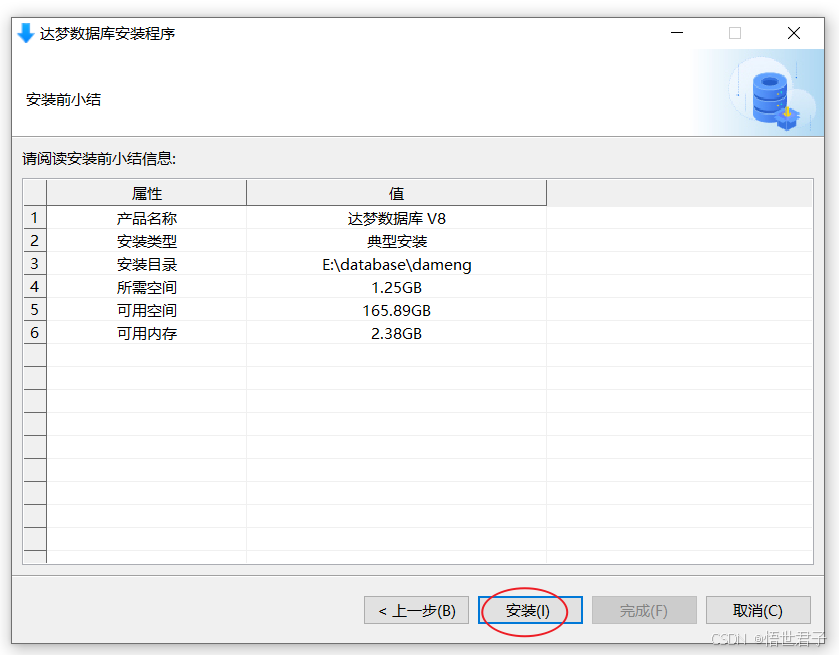Viewport: 839px width, 655px height.
Task: Select row header number 1
Action: [x=35, y=218]
